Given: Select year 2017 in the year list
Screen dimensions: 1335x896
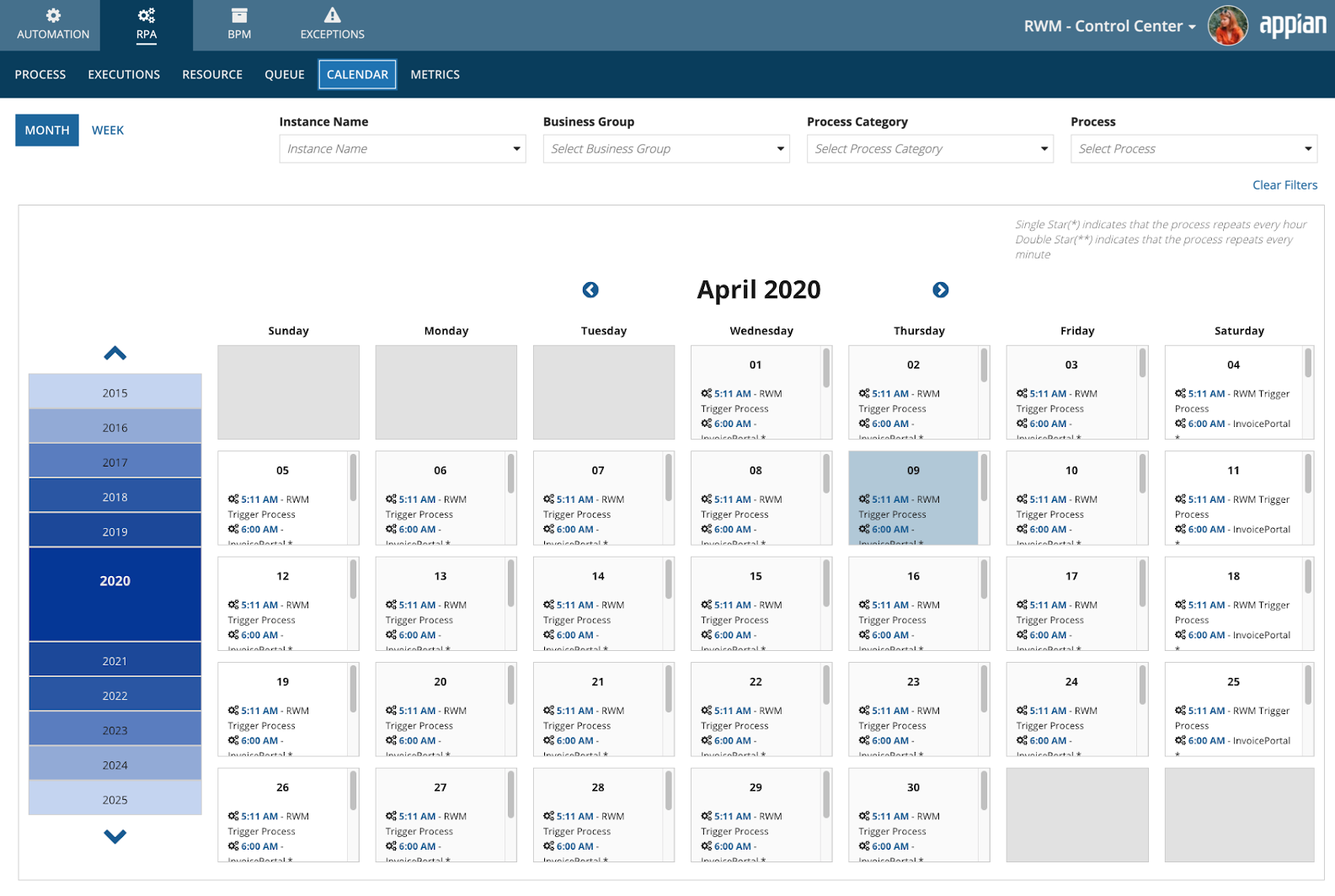Looking at the screenshot, I should point(115,461).
